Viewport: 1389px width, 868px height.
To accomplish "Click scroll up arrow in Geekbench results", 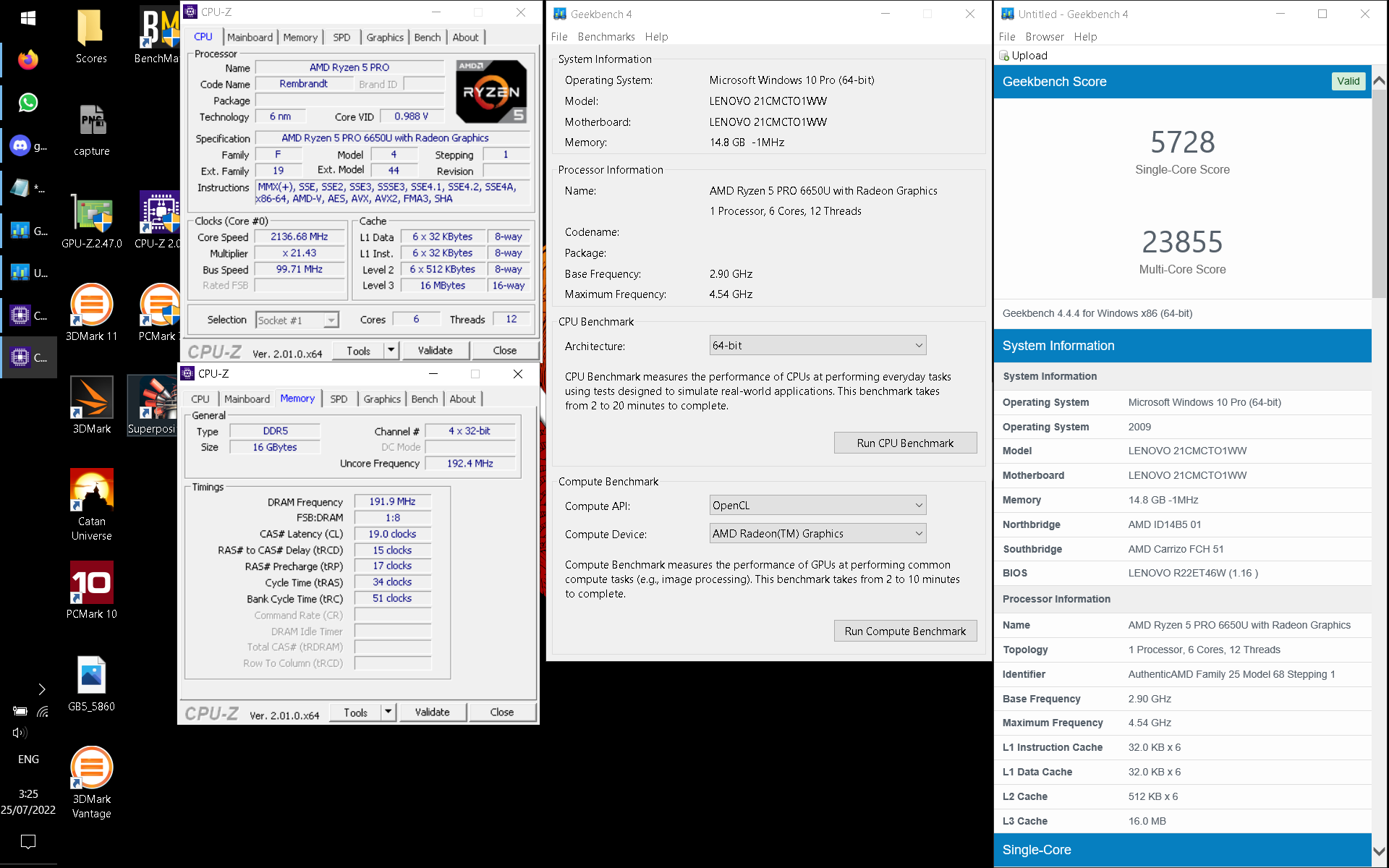I will tap(1379, 80).
